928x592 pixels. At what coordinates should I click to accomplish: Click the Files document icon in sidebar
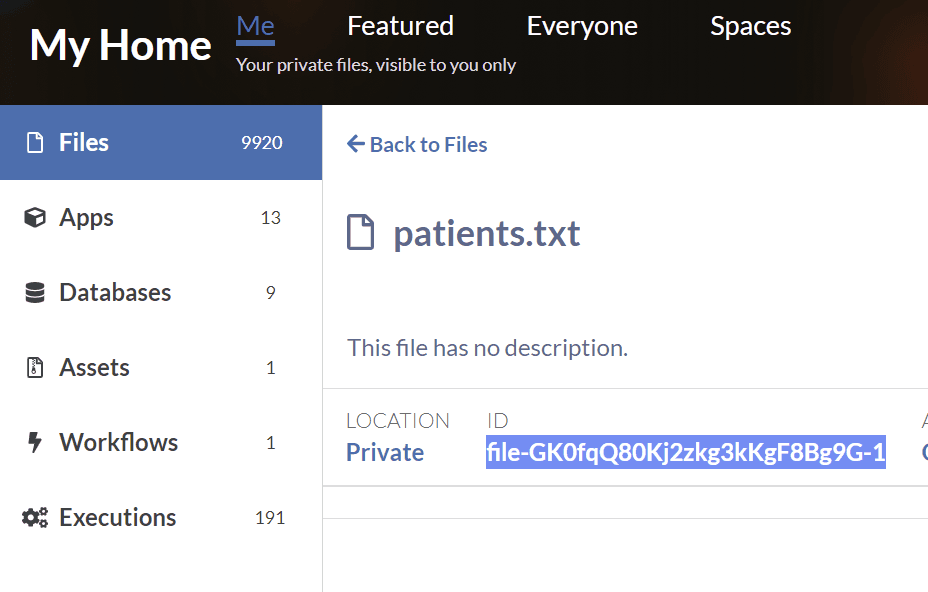35,143
